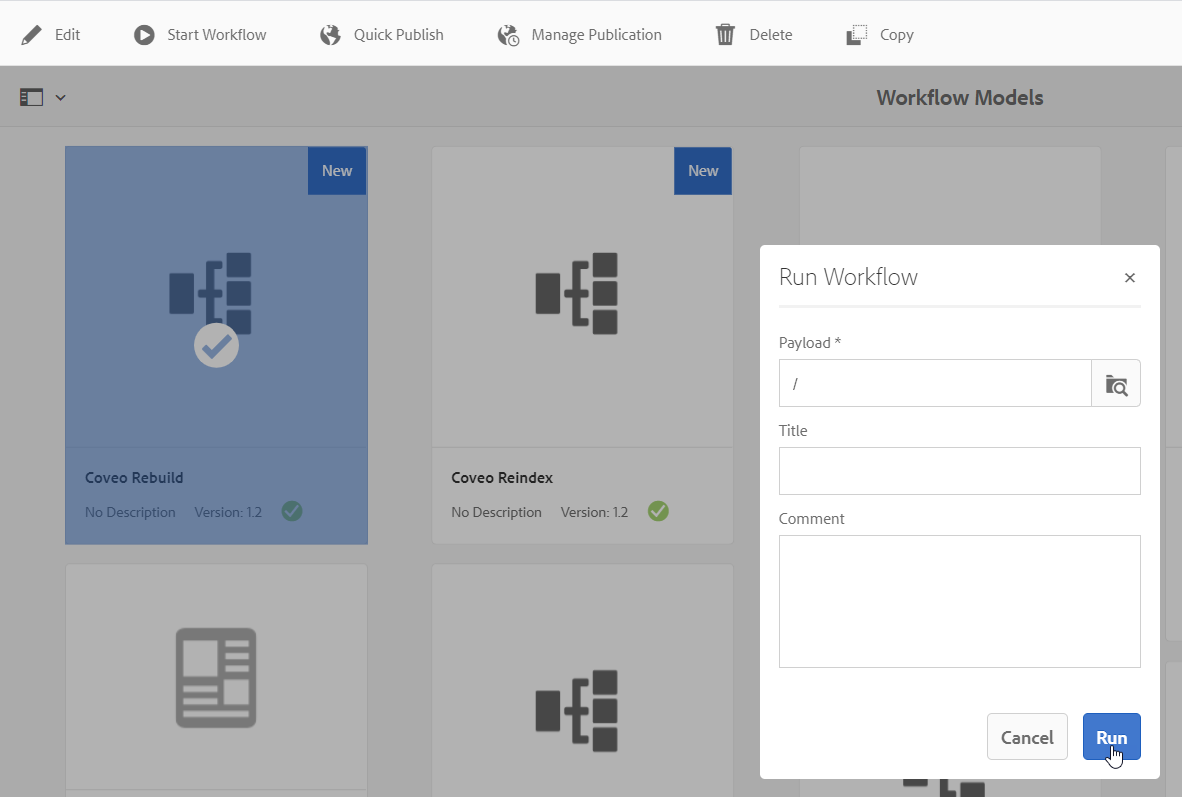Viewport: 1182px width, 797px height.
Task: Click Version: 1.2 on Coveo Rebuild
Action: pos(228,512)
